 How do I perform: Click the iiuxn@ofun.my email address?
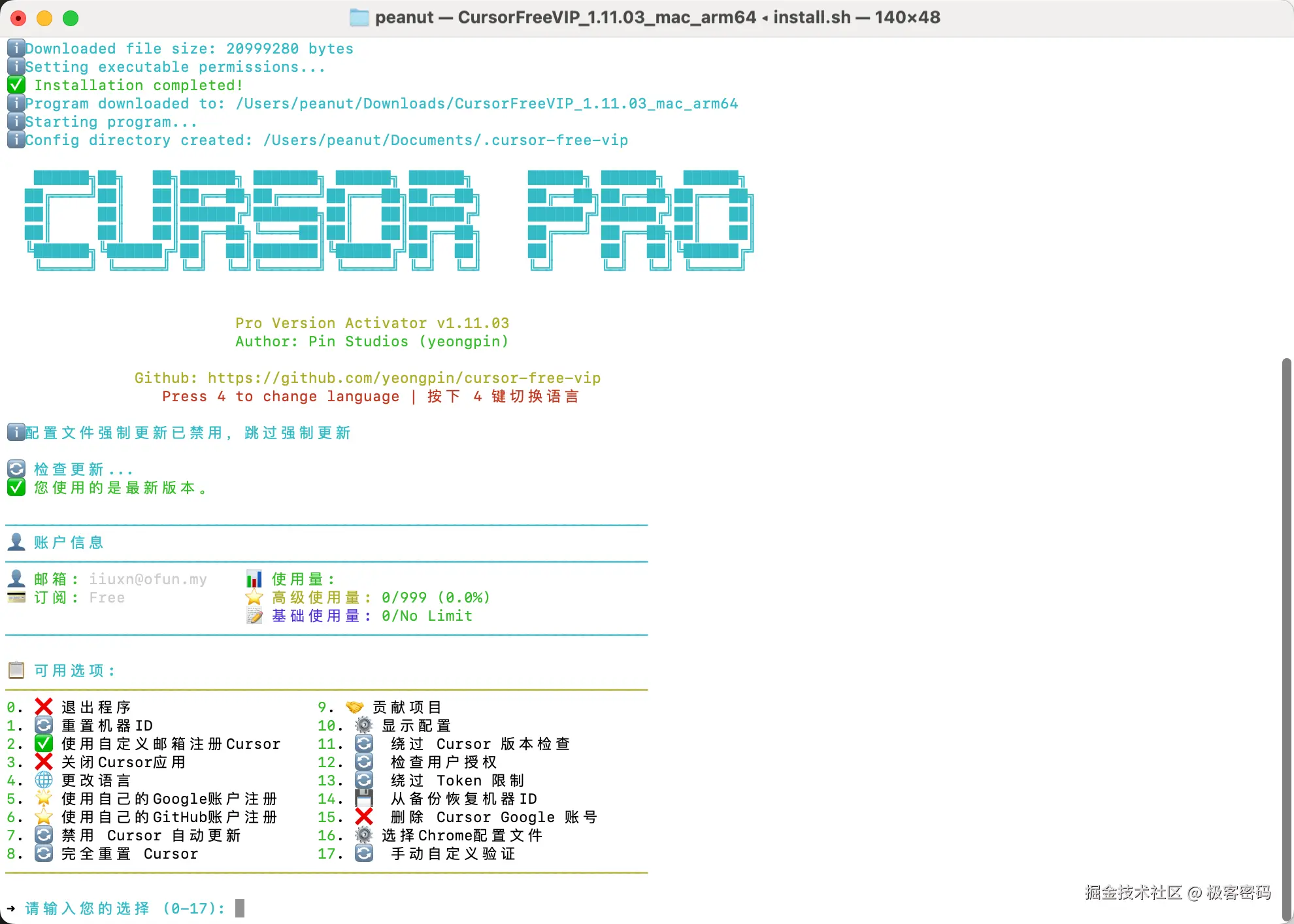(x=148, y=579)
